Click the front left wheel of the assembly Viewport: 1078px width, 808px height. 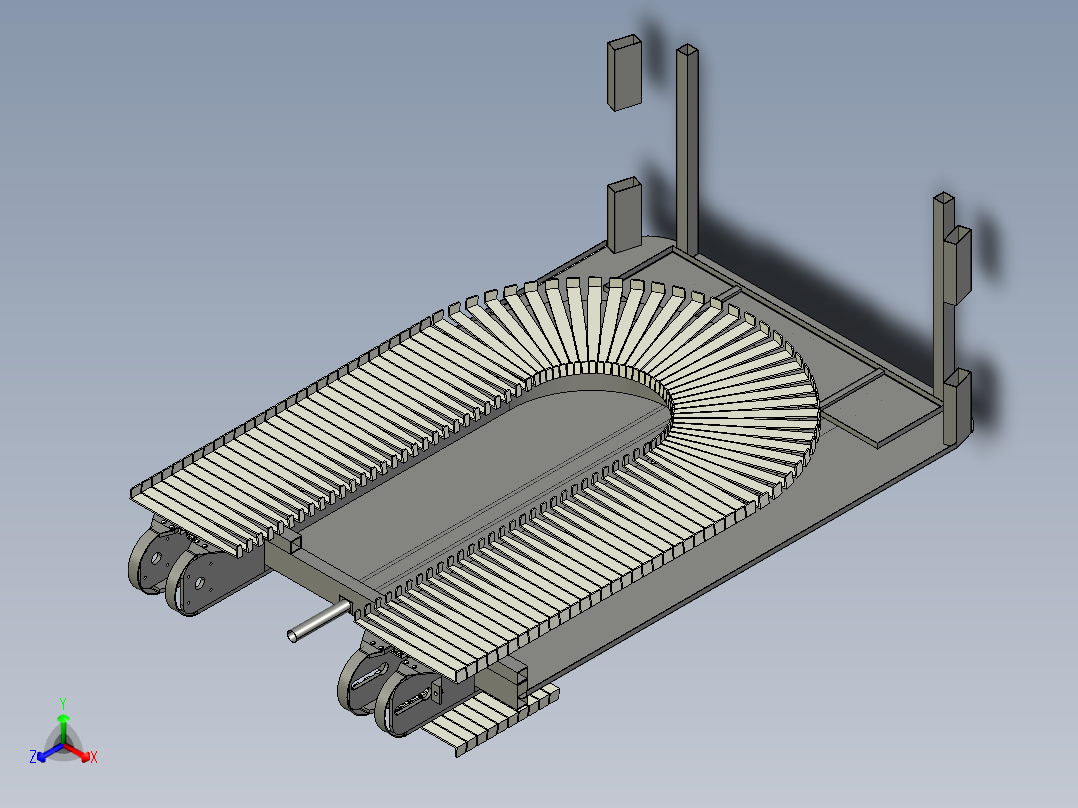pyautogui.click(x=160, y=560)
